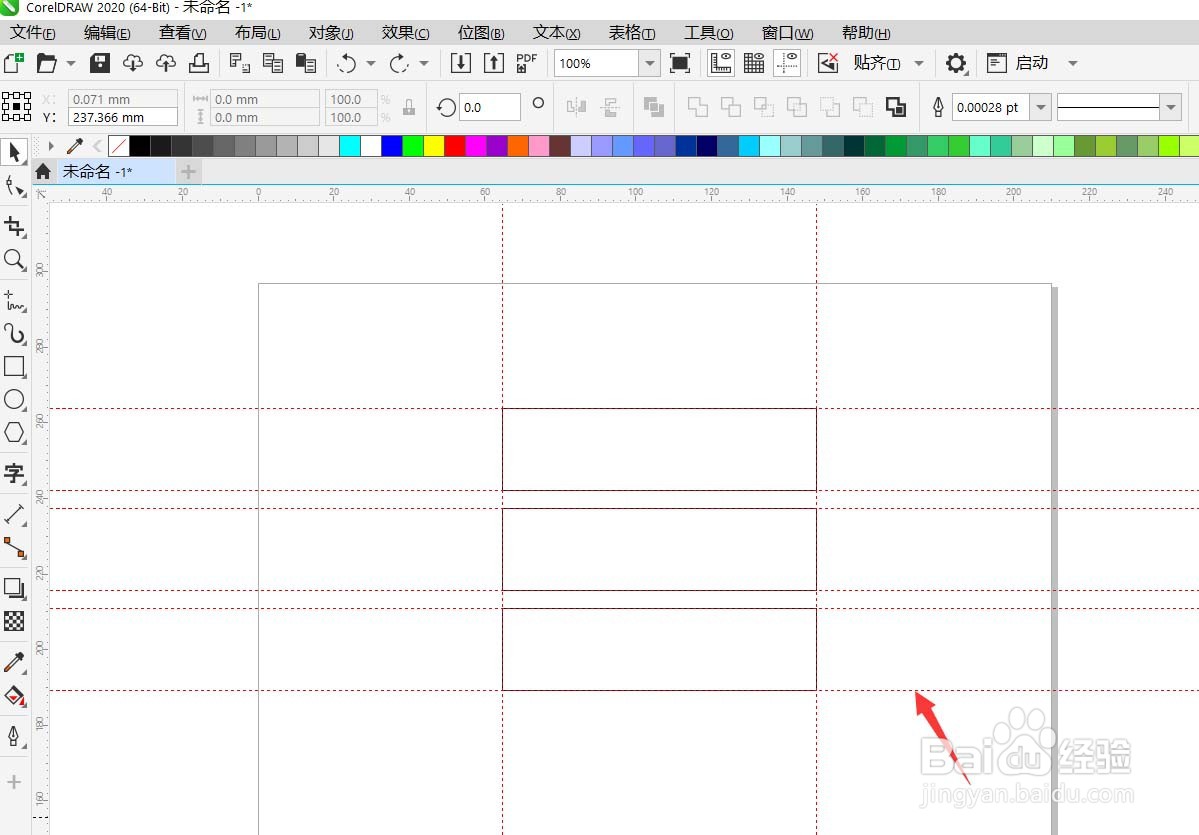The height and width of the screenshot is (835, 1199).
Task: Select the Parallel Dimension tool
Action: [14, 514]
